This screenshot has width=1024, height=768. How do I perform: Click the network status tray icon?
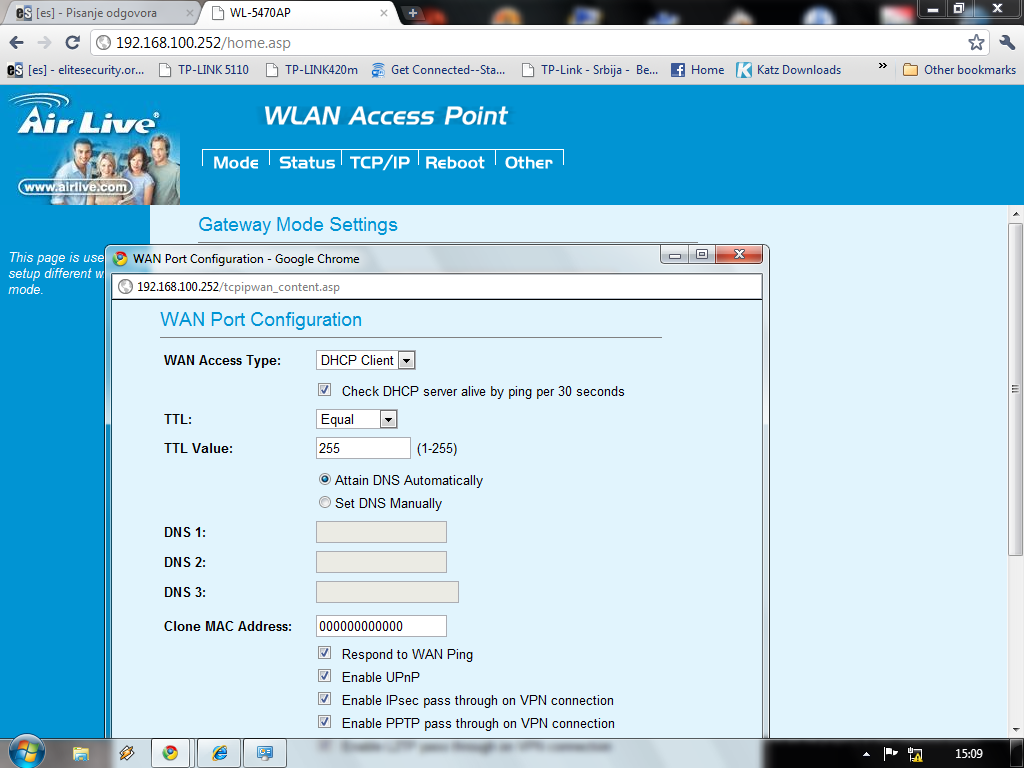[x=916, y=754]
